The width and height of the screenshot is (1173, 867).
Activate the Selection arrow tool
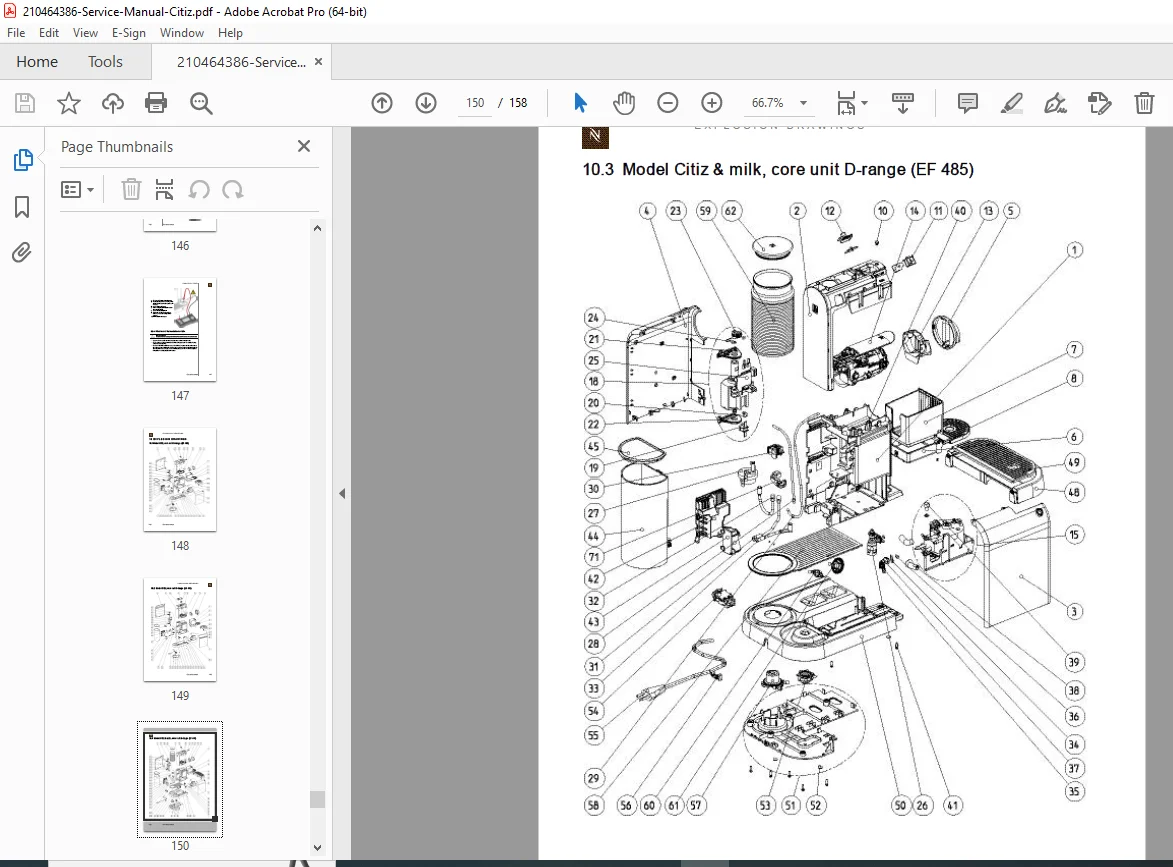(581, 102)
